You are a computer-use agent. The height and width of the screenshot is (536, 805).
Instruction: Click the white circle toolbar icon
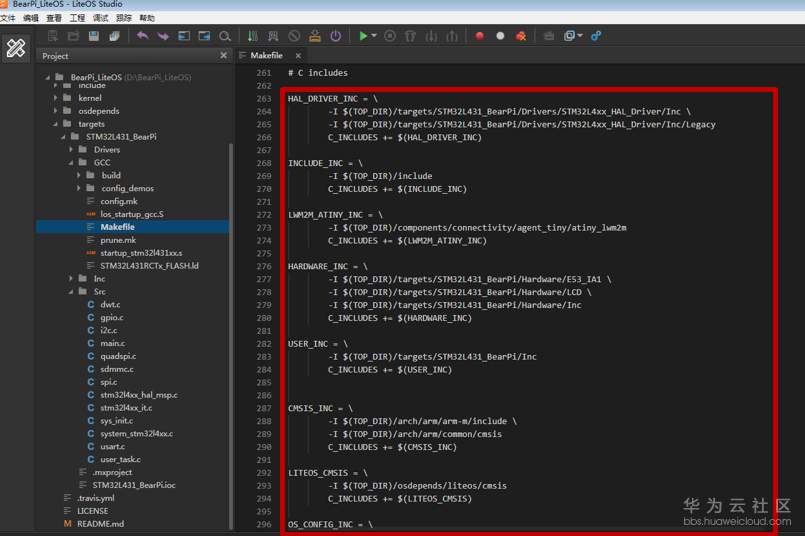point(500,36)
